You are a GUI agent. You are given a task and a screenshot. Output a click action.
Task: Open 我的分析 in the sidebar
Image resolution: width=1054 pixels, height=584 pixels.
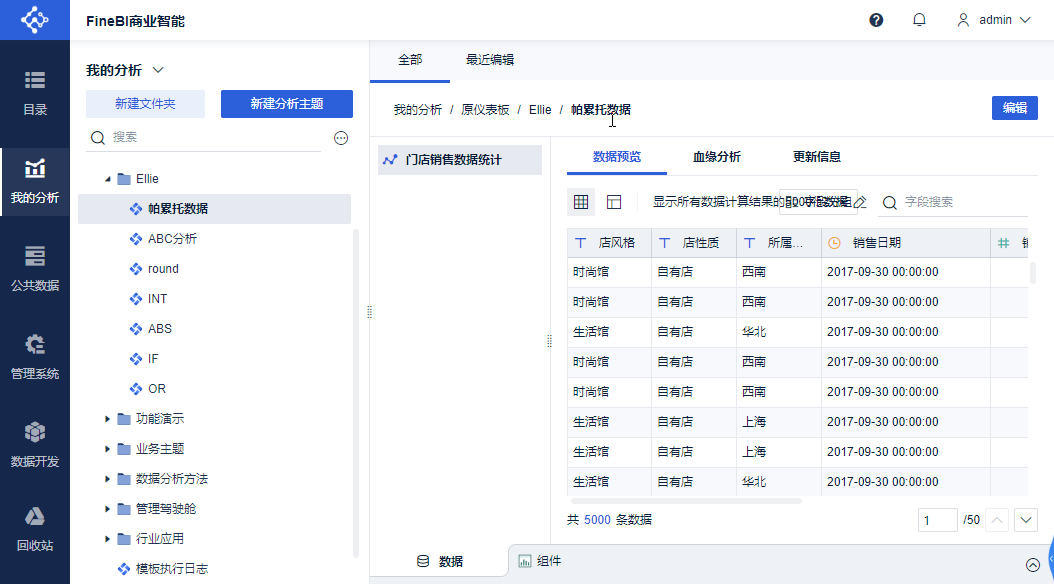35,181
